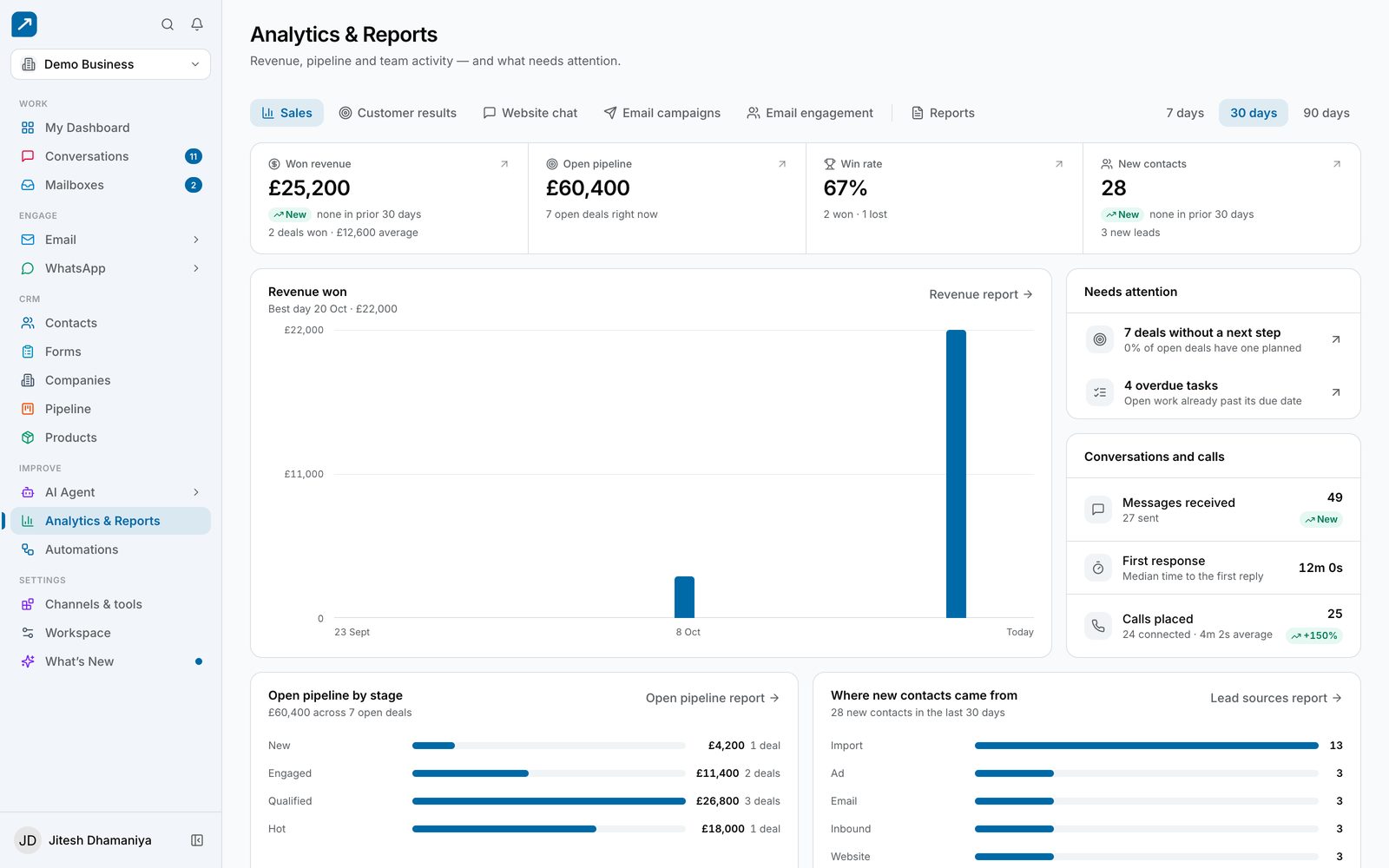Open Workspace settings
1389x868 pixels.
110,633
